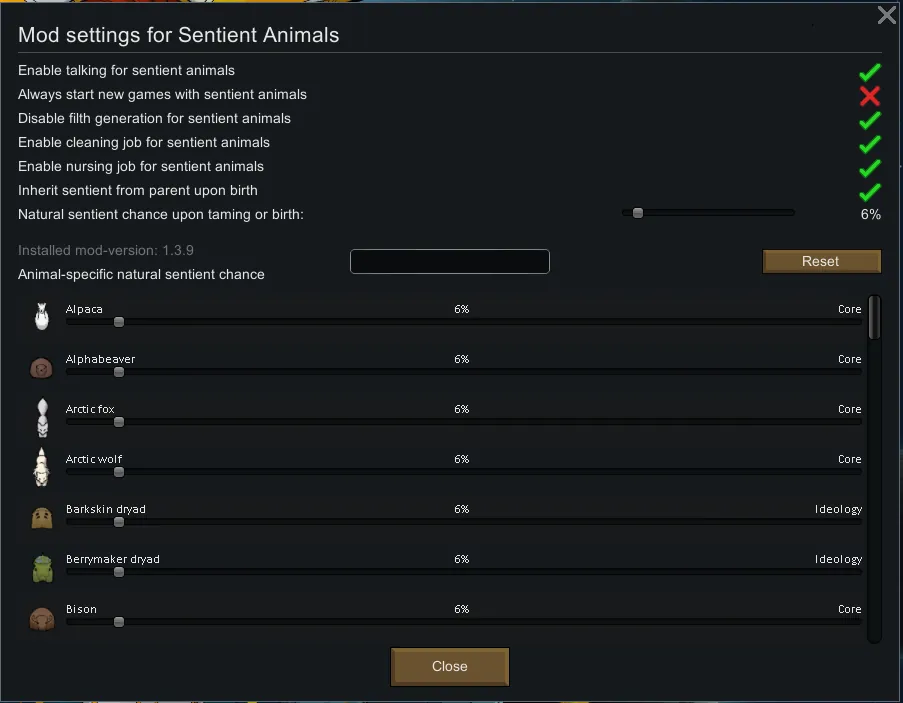Click the Alpaca animal icon
The height and width of the screenshot is (703, 903).
click(41, 316)
